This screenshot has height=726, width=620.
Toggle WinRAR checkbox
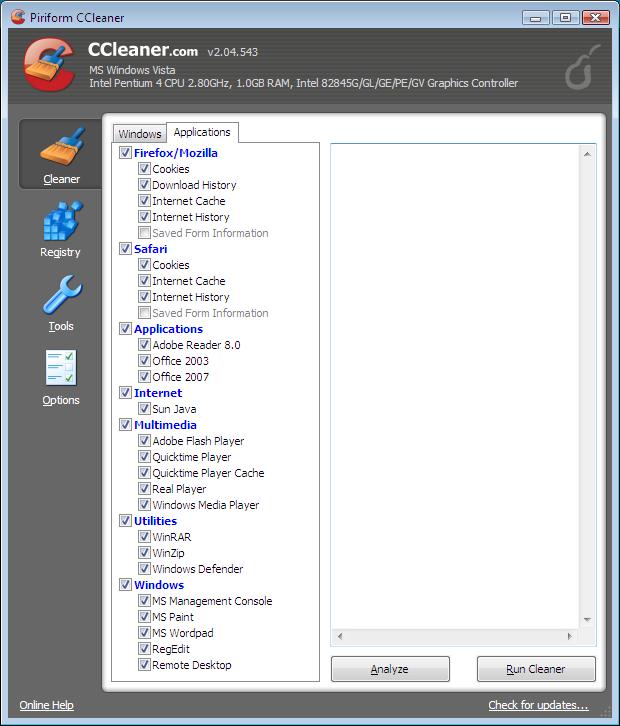(144, 537)
